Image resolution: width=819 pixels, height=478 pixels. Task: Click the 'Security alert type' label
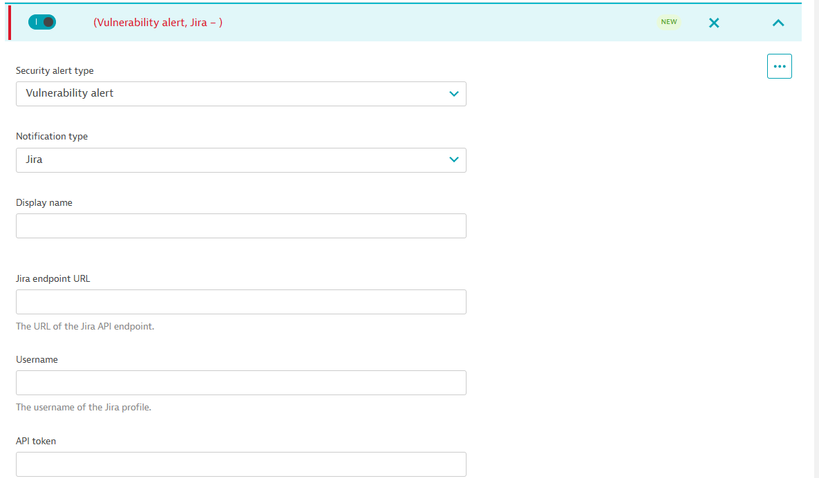55,71
